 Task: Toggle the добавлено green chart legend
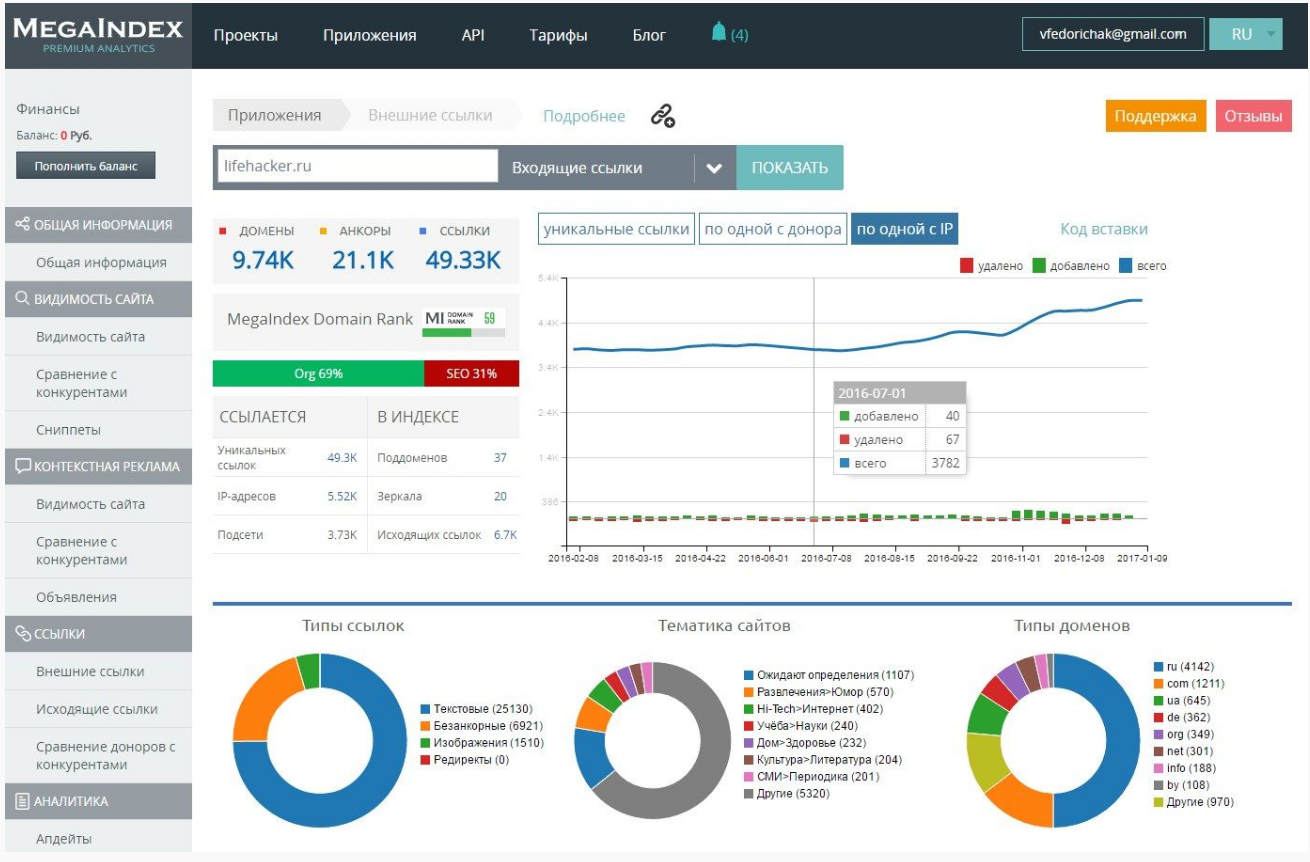pos(1070,266)
